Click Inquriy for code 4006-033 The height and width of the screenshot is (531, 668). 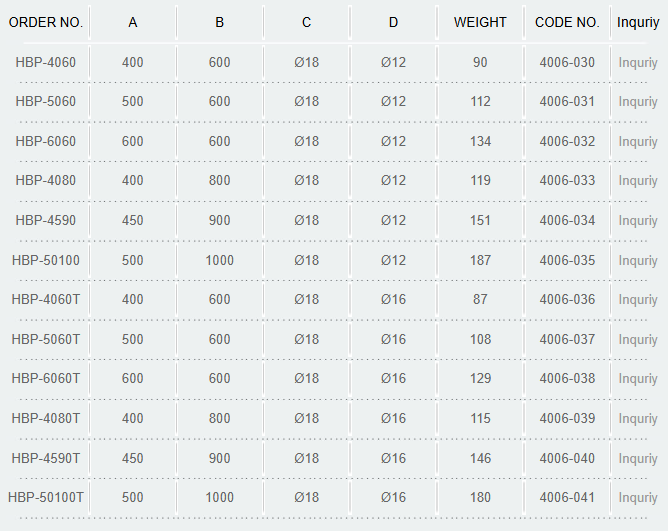[638, 181]
